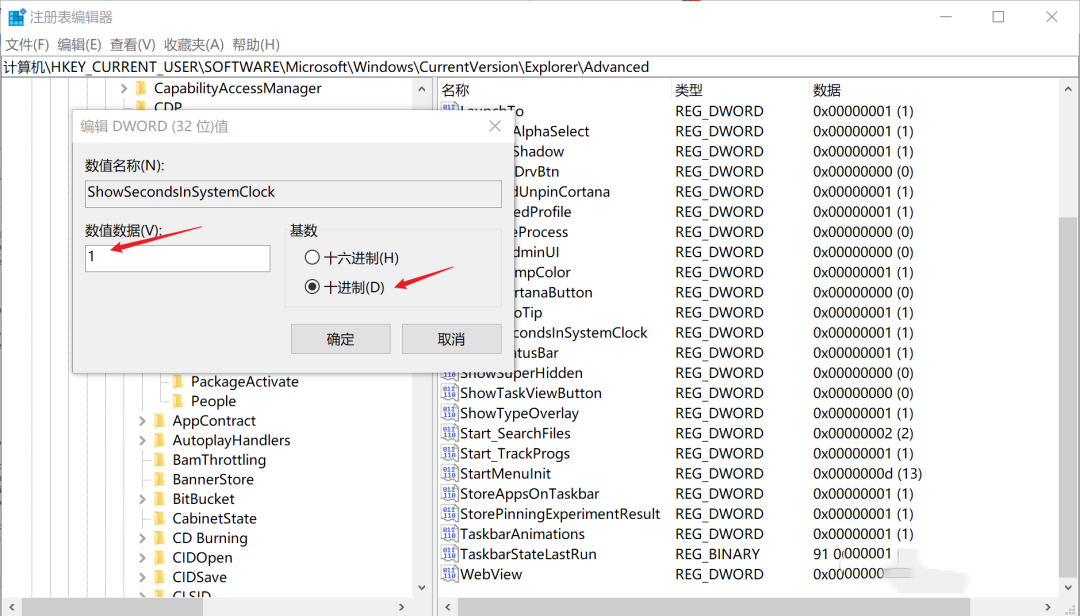Click the ShowTypeOverlay DWORD value icon
The image size is (1080, 616).
point(449,413)
